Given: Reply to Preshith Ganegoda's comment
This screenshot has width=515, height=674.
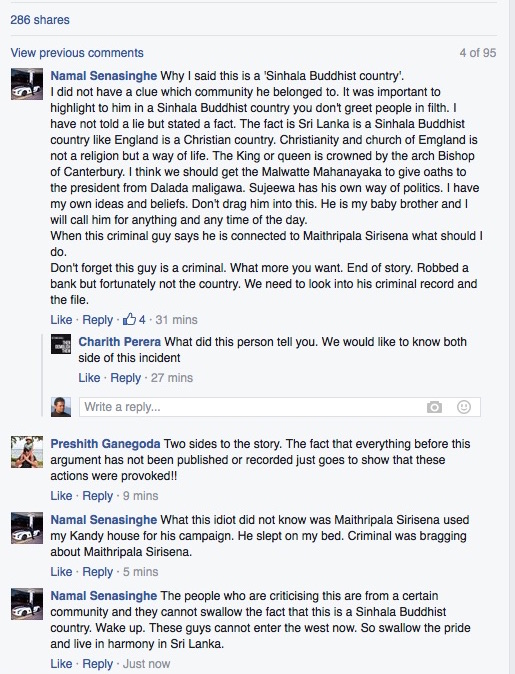Looking at the screenshot, I should (98, 496).
